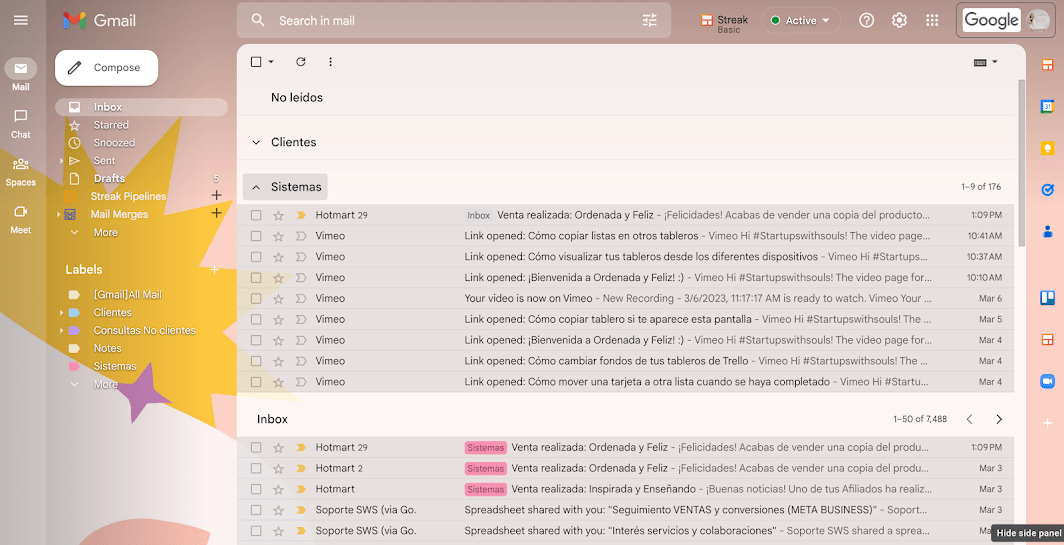
Task: Collapse the Sistemas section
Action: tap(256, 187)
